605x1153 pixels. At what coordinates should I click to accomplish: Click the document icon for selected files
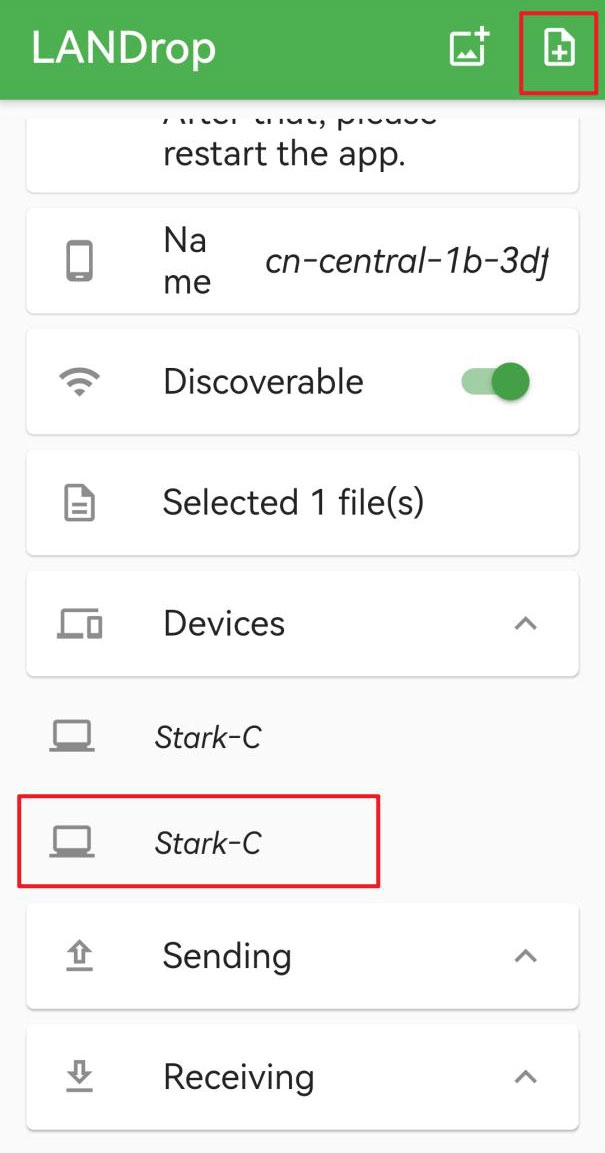click(80, 503)
